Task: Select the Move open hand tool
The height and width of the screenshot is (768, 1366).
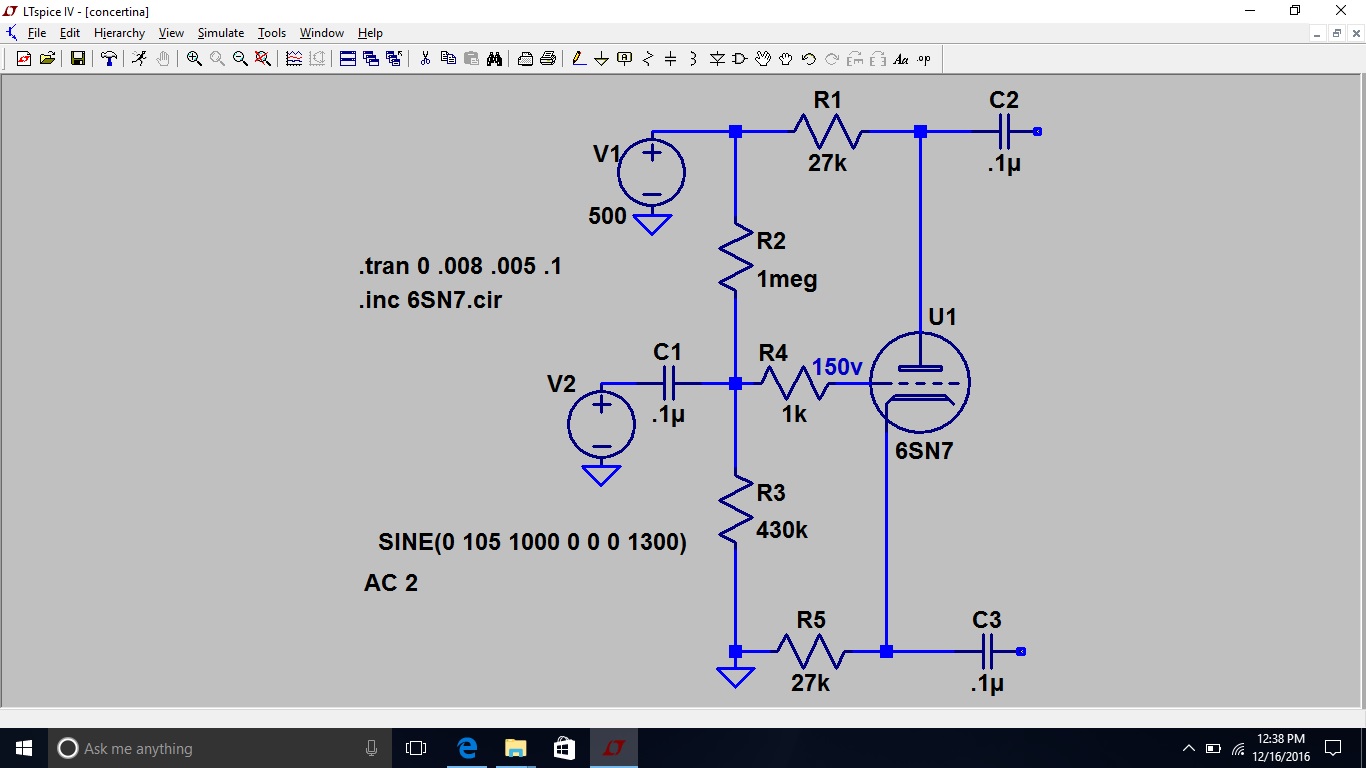Action: click(x=763, y=59)
